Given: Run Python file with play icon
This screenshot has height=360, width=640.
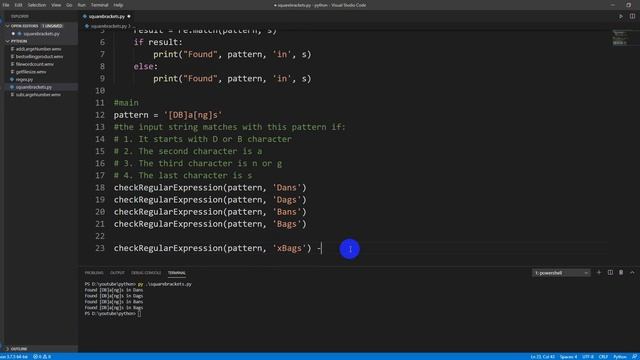Looking at the screenshot, I should [x=621, y=16].
